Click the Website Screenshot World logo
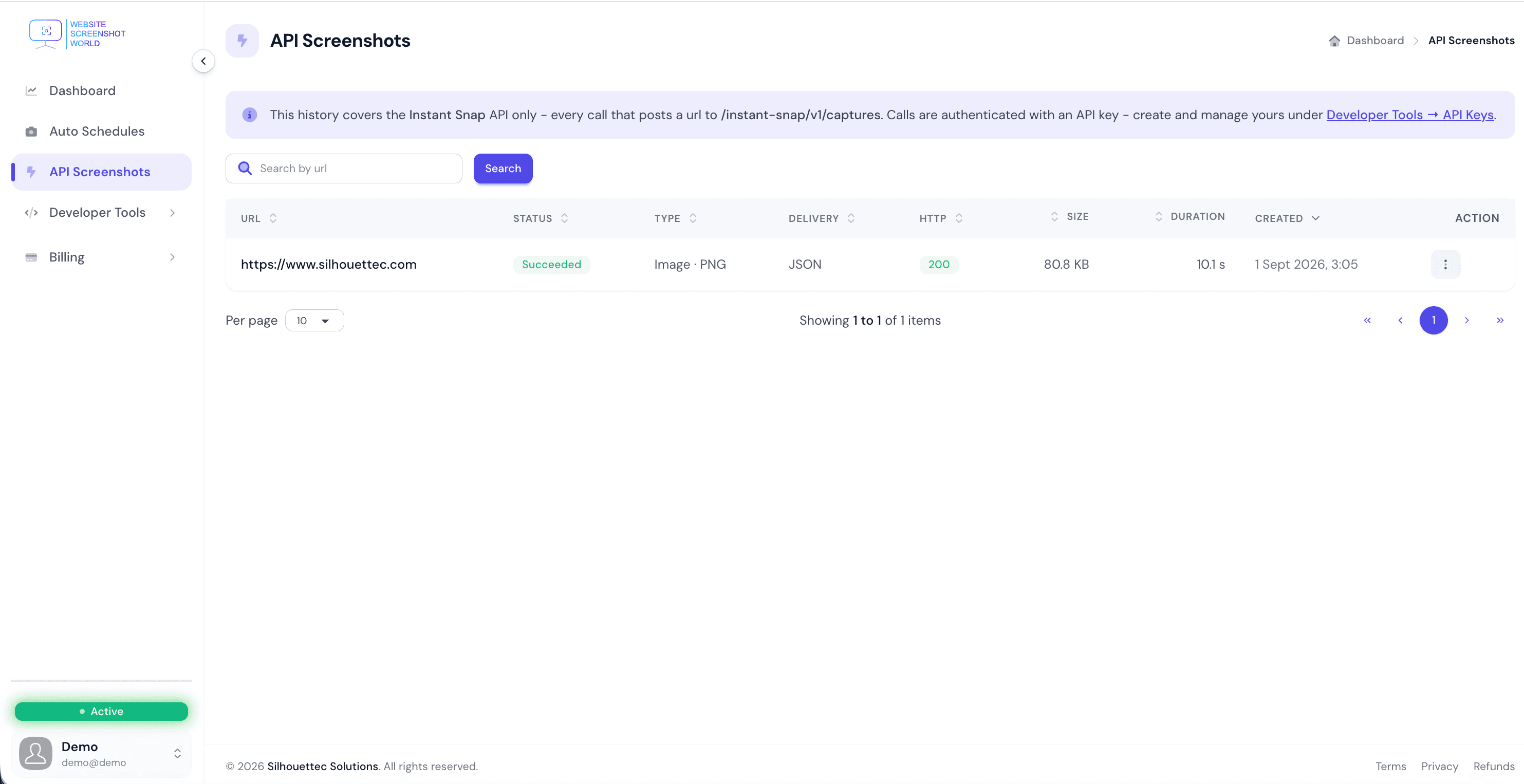This screenshot has width=1524, height=784. pyautogui.click(x=78, y=34)
